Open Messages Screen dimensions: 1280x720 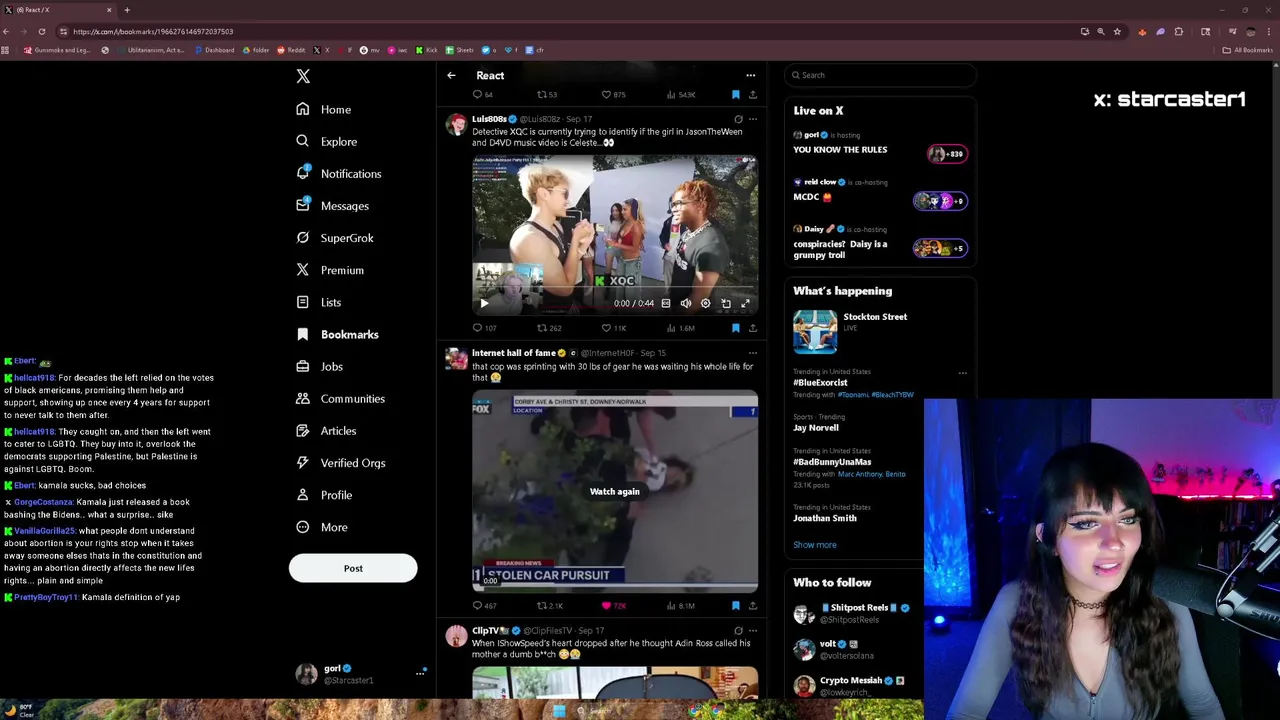(x=333, y=205)
